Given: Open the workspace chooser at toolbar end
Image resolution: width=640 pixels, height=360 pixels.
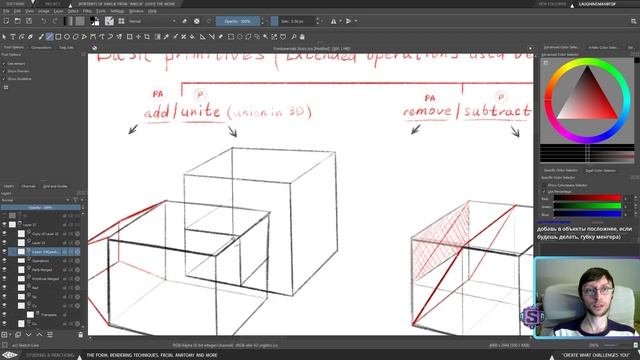Looking at the screenshot, I should [x=633, y=21].
